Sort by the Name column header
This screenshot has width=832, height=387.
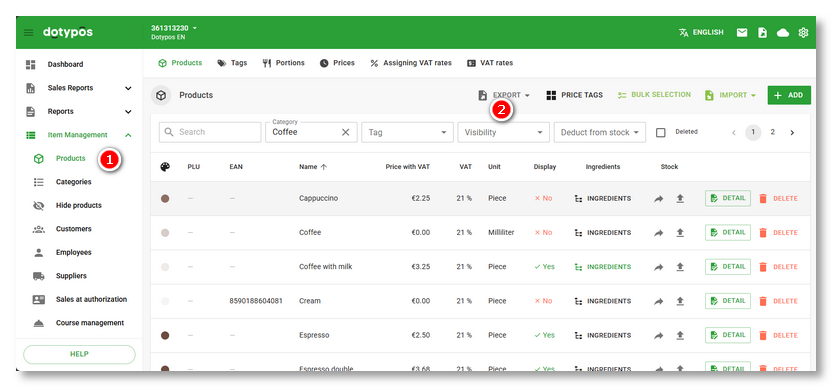pyautogui.click(x=313, y=167)
